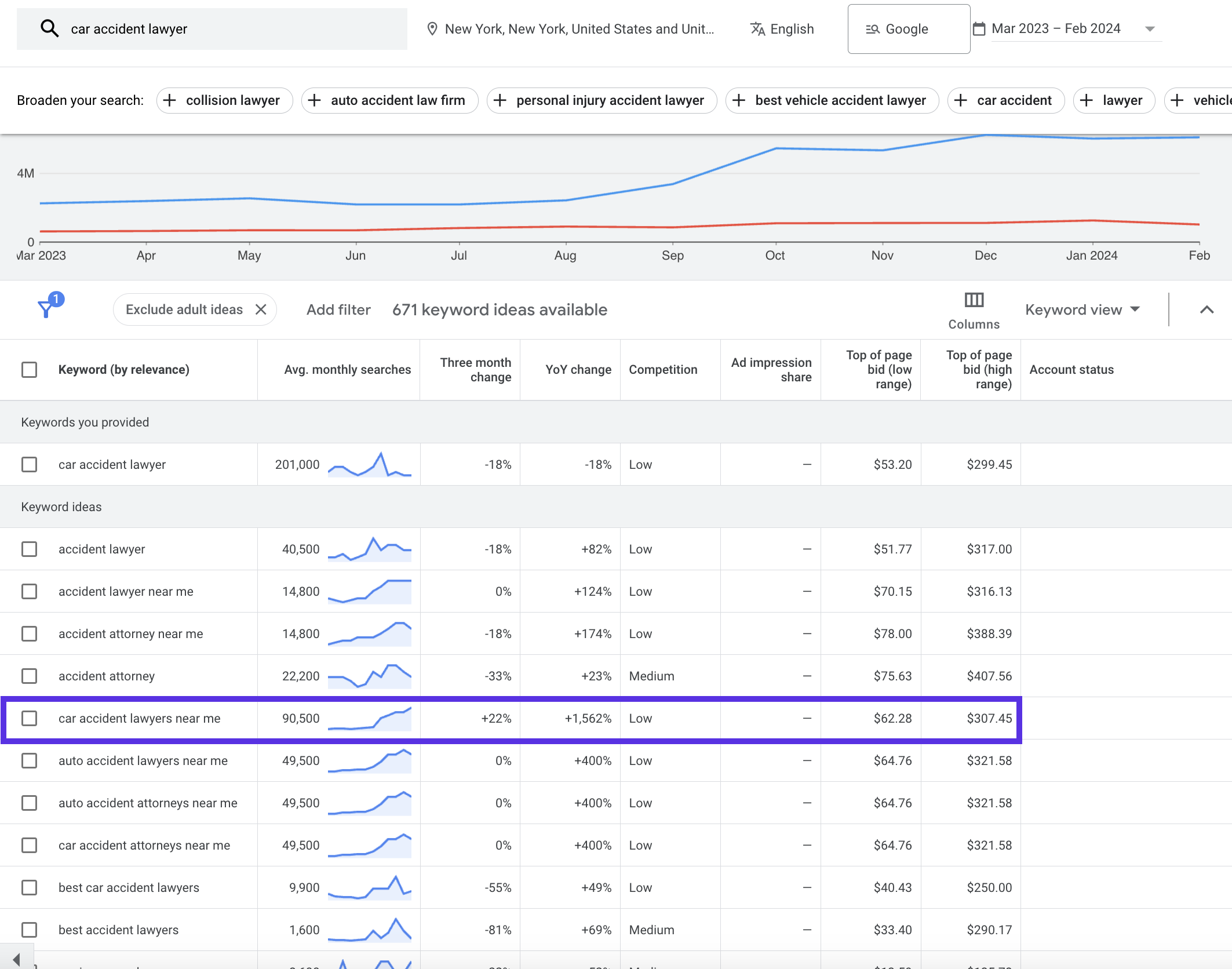This screenshot has height=969, width=1232.
Task: Sort by the Avg. monthly searches column
Action: (347, 369)
